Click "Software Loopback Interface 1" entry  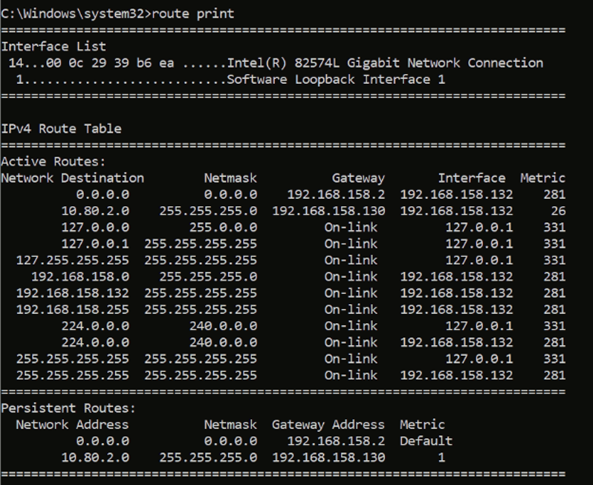tap(336, 79)
